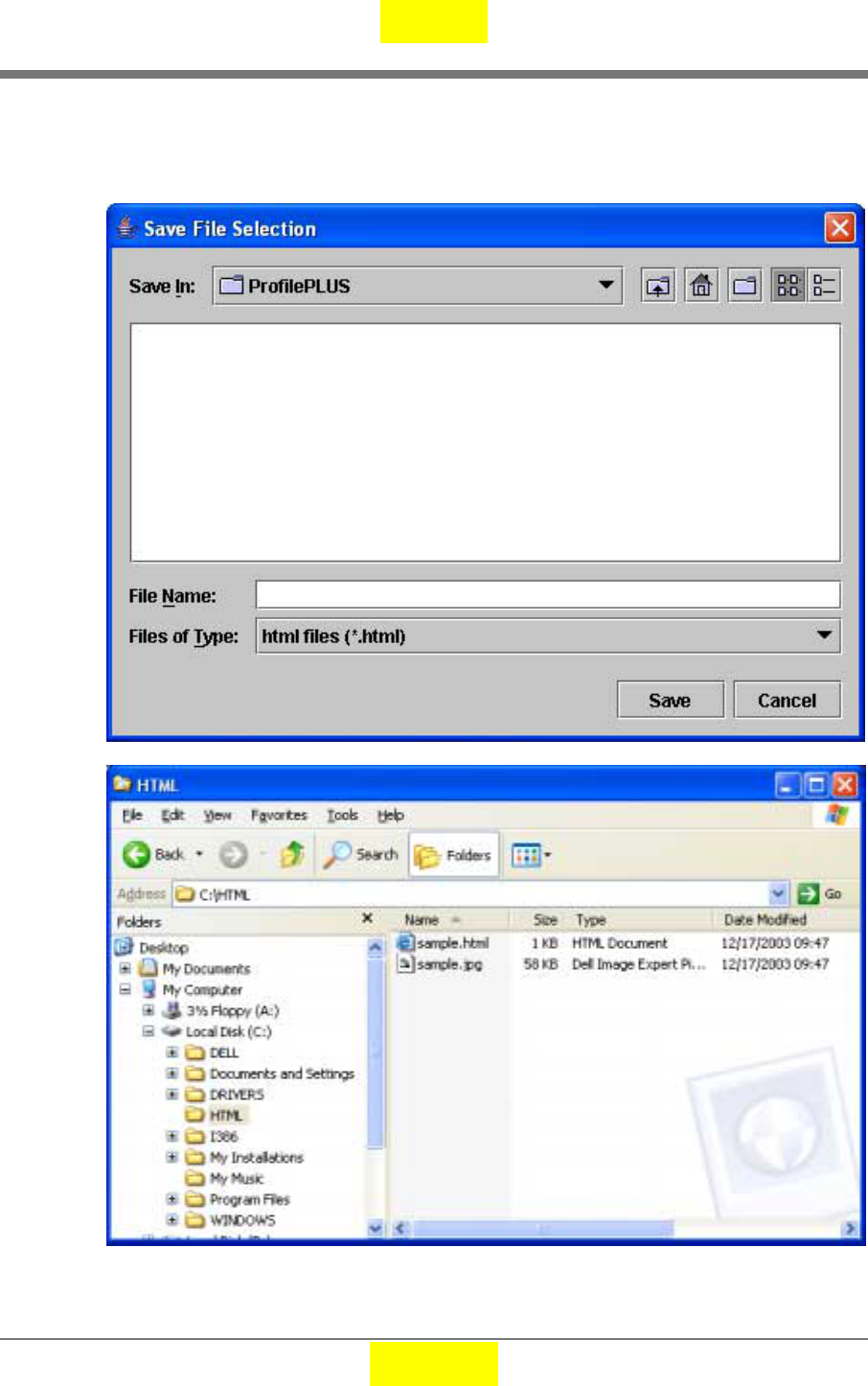Click the Up One Level icon in Save dialog
Screen dimensions: 868x1386
[x=658, y=286]
